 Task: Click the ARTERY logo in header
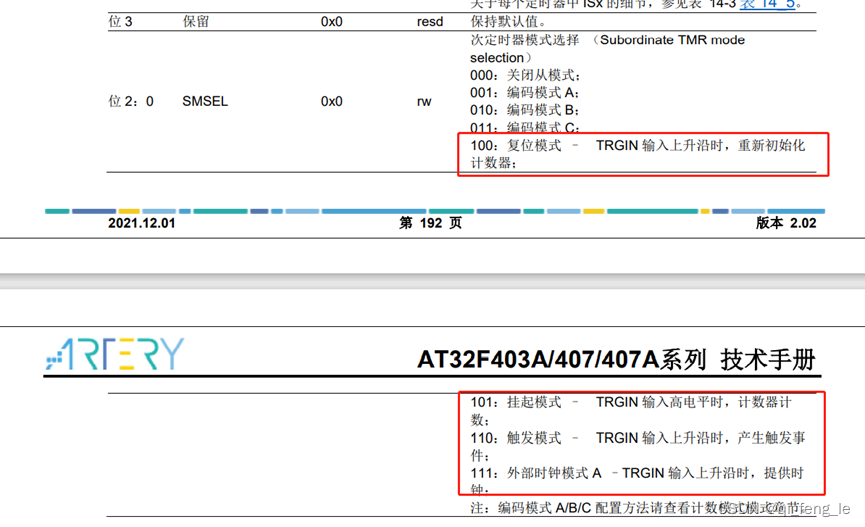coord(115,354)
